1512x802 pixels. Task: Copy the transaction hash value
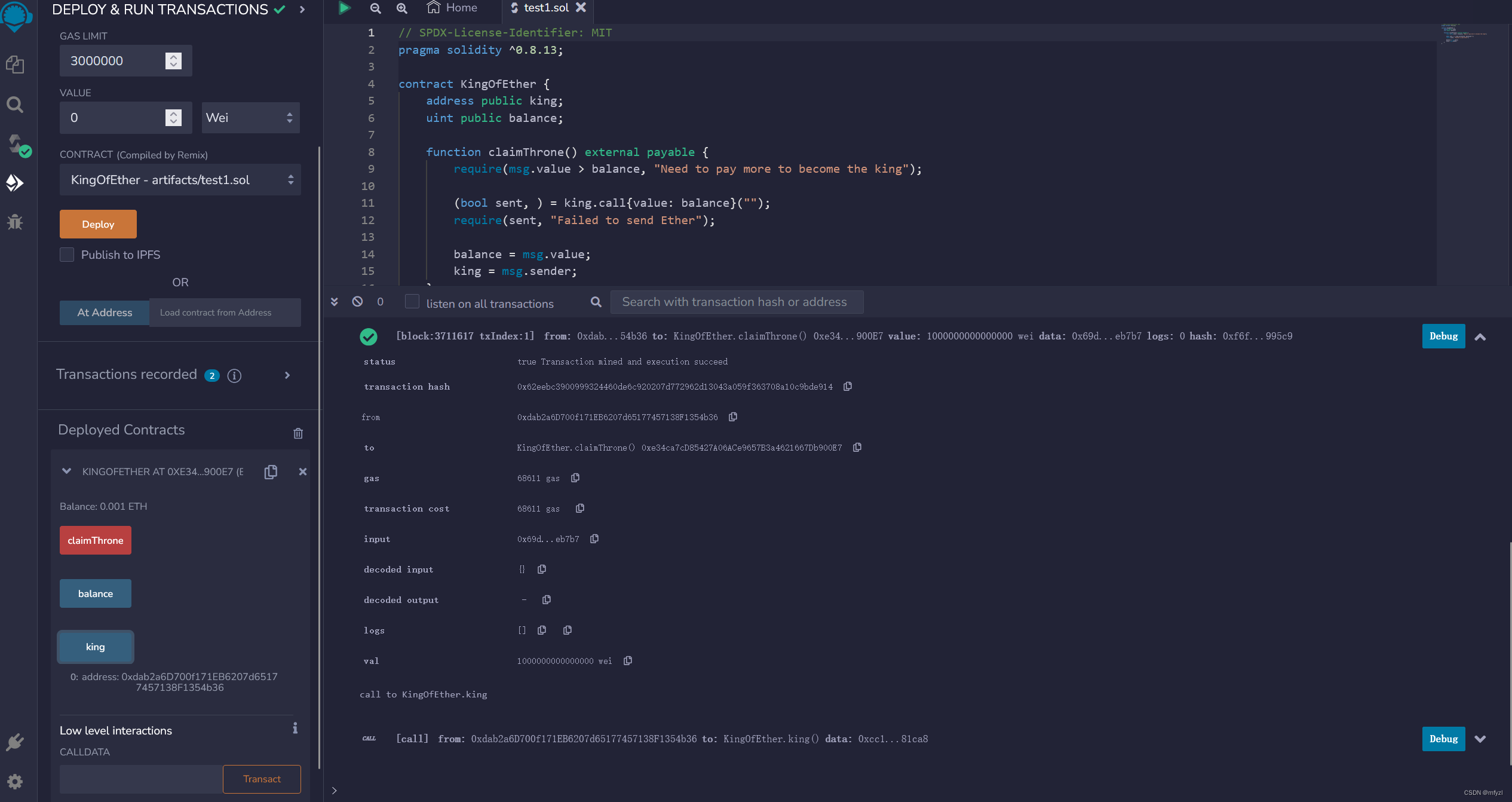tap(847, 387)
